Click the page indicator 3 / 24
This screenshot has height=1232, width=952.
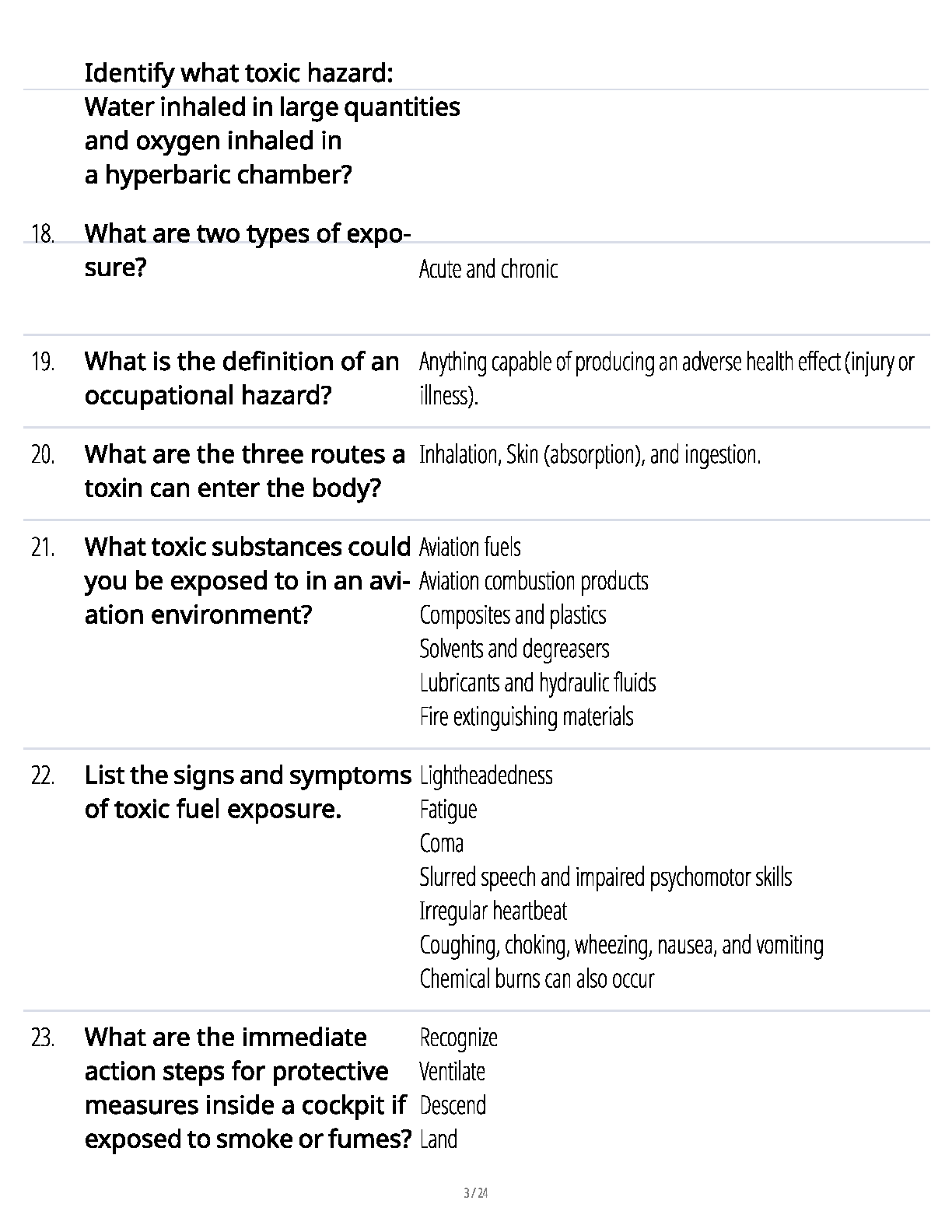click(x=475, y=1193)
